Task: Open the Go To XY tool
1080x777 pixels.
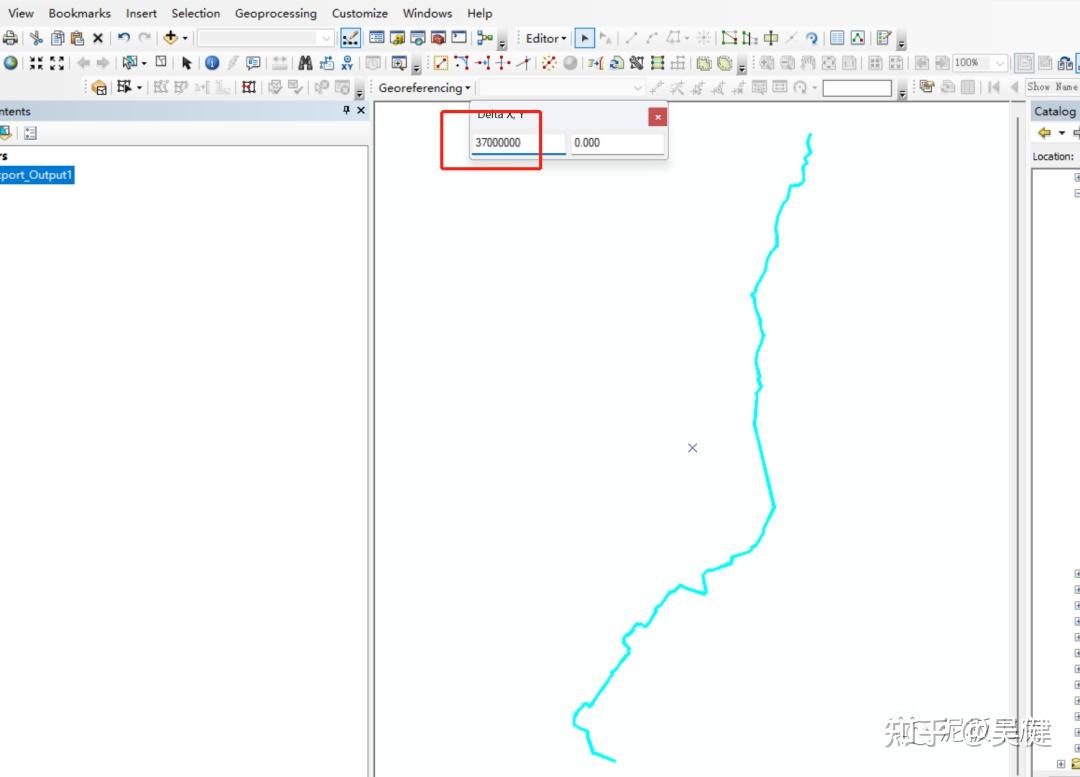Action: pos(348,62)
